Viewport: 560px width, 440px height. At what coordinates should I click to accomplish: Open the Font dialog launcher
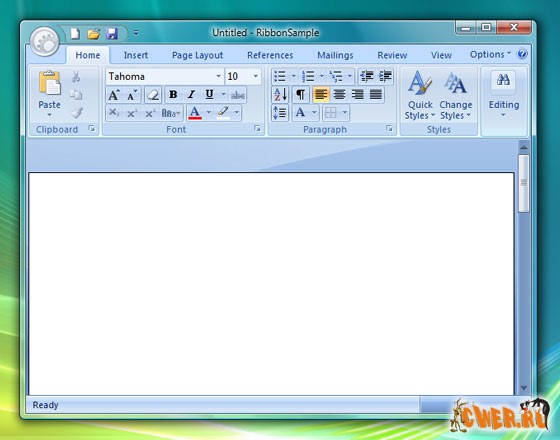pyautogui.click(x=257, y=129)
